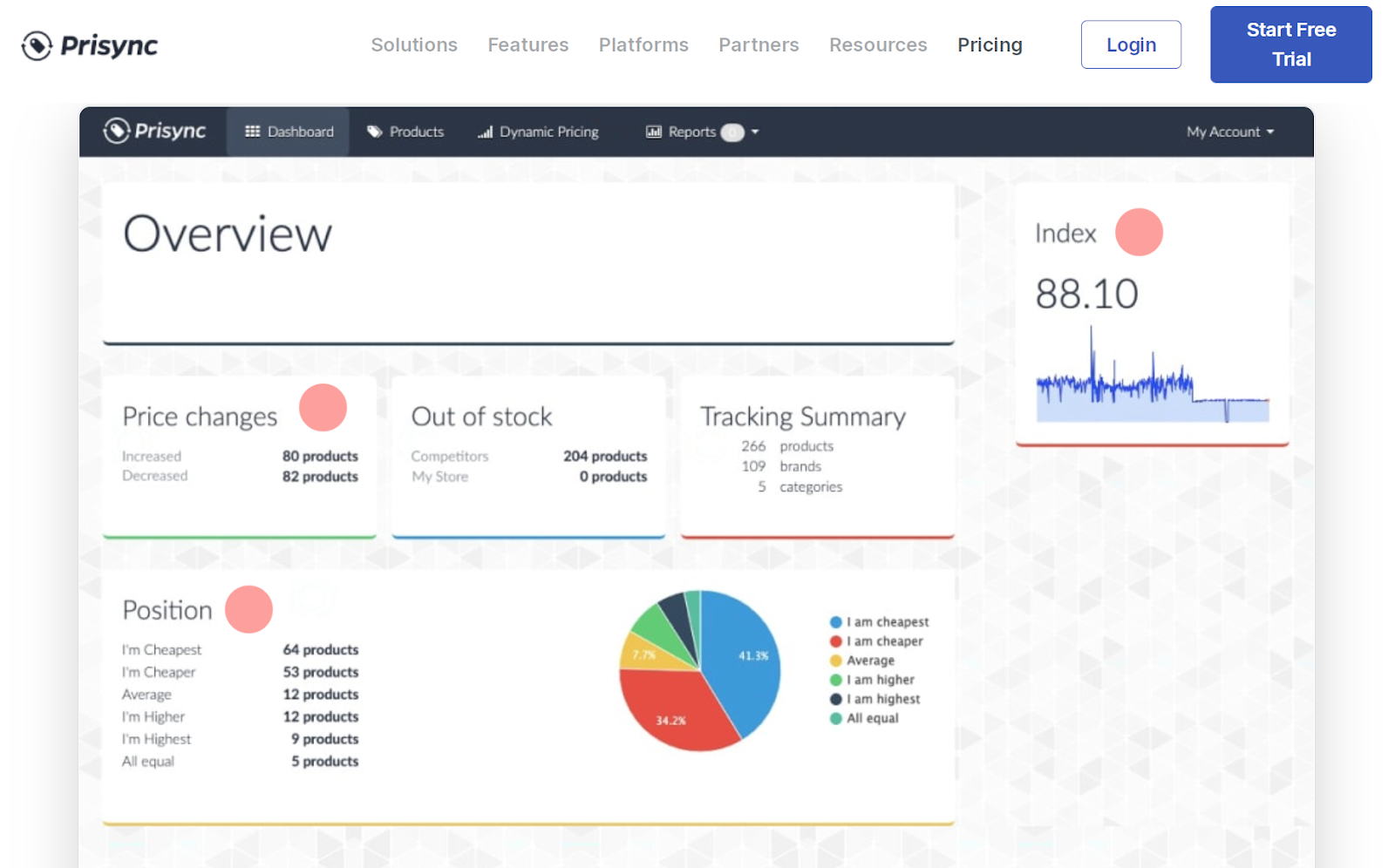Toggle 'I am cheaper' legend entry
1395x868 pixels.
tap(876, 641)
